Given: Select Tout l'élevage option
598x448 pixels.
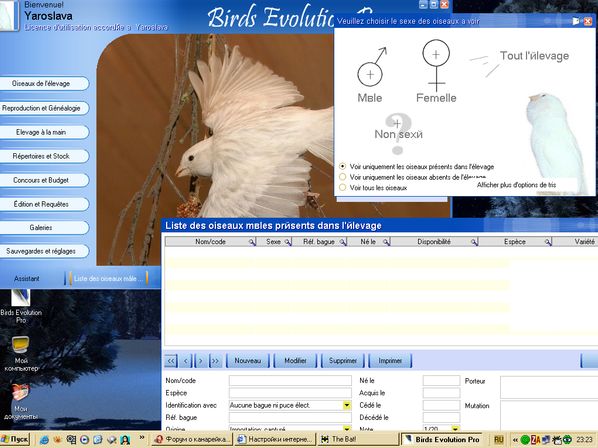Looking at the screenshot, I should (534, 56).
